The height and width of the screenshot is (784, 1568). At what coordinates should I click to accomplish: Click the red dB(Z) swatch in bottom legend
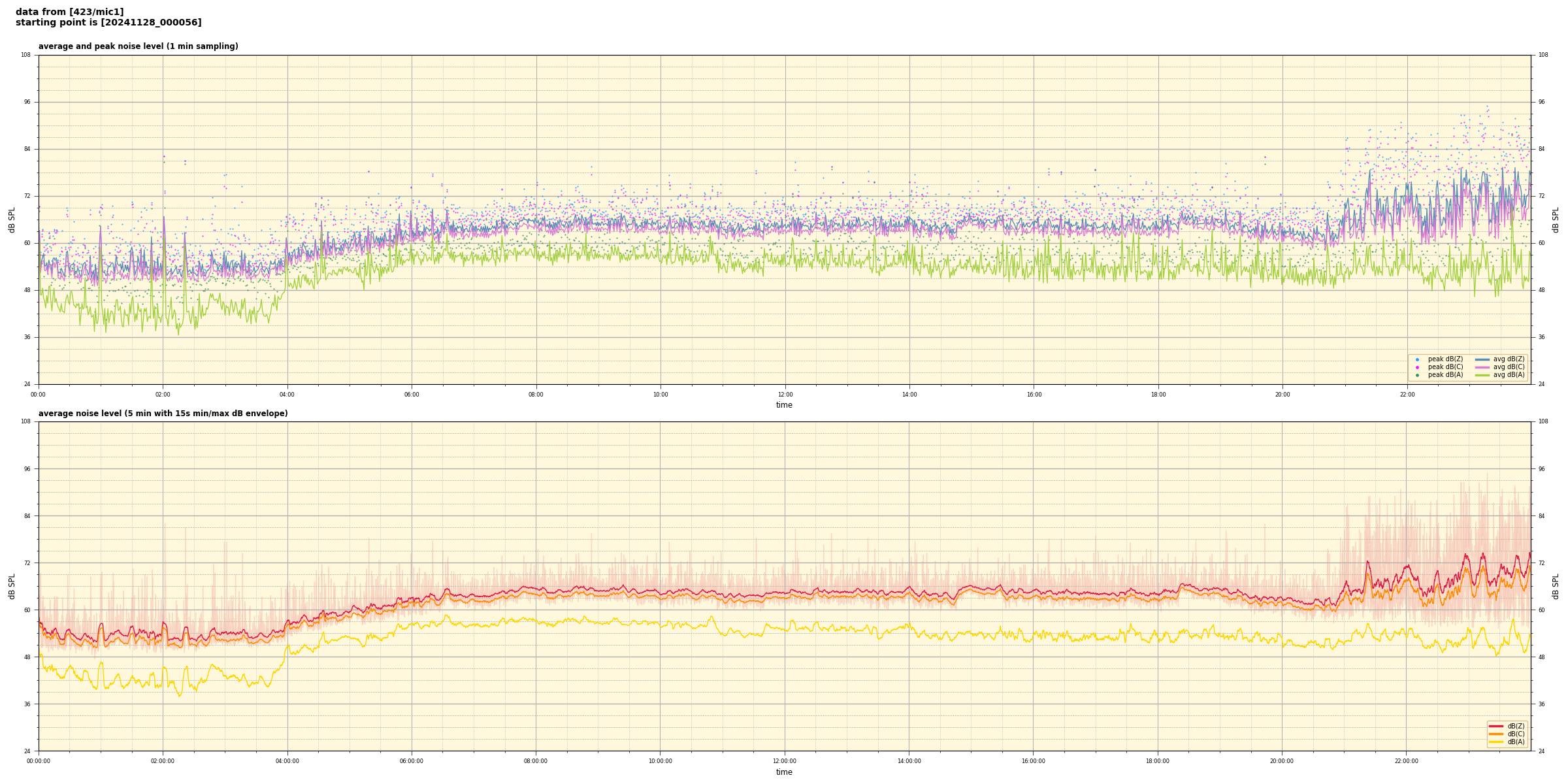[1496, 726]
